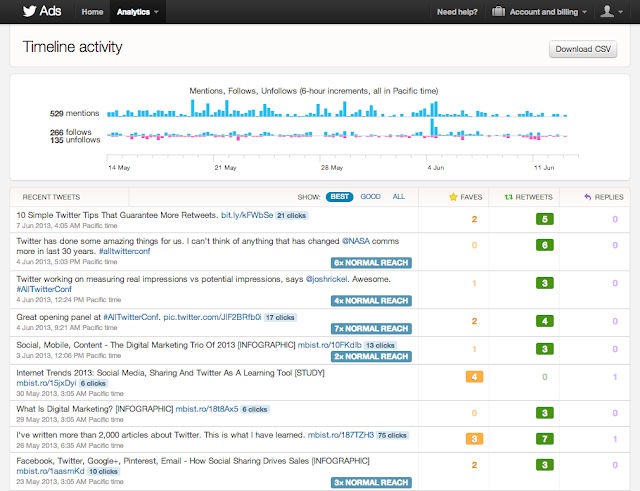Image resolution: width=640 pixels, height=491 pixels.
Task: Click the 75 clicks badge
Action: (x=392, y=435)
